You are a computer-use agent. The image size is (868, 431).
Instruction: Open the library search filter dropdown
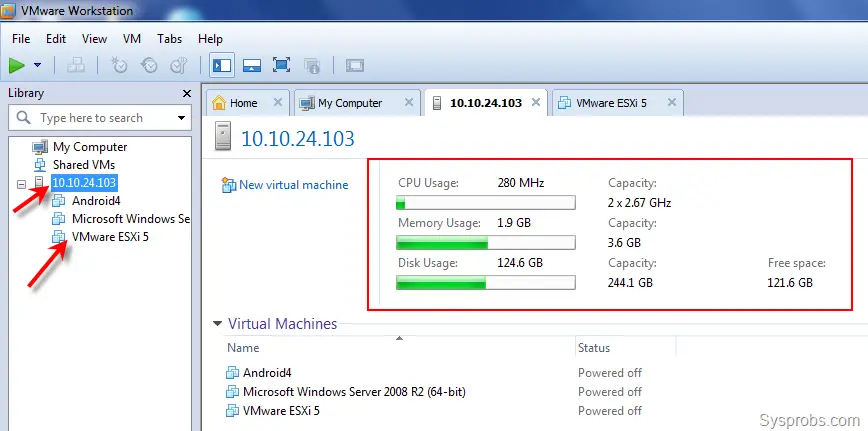coord(182,118)
